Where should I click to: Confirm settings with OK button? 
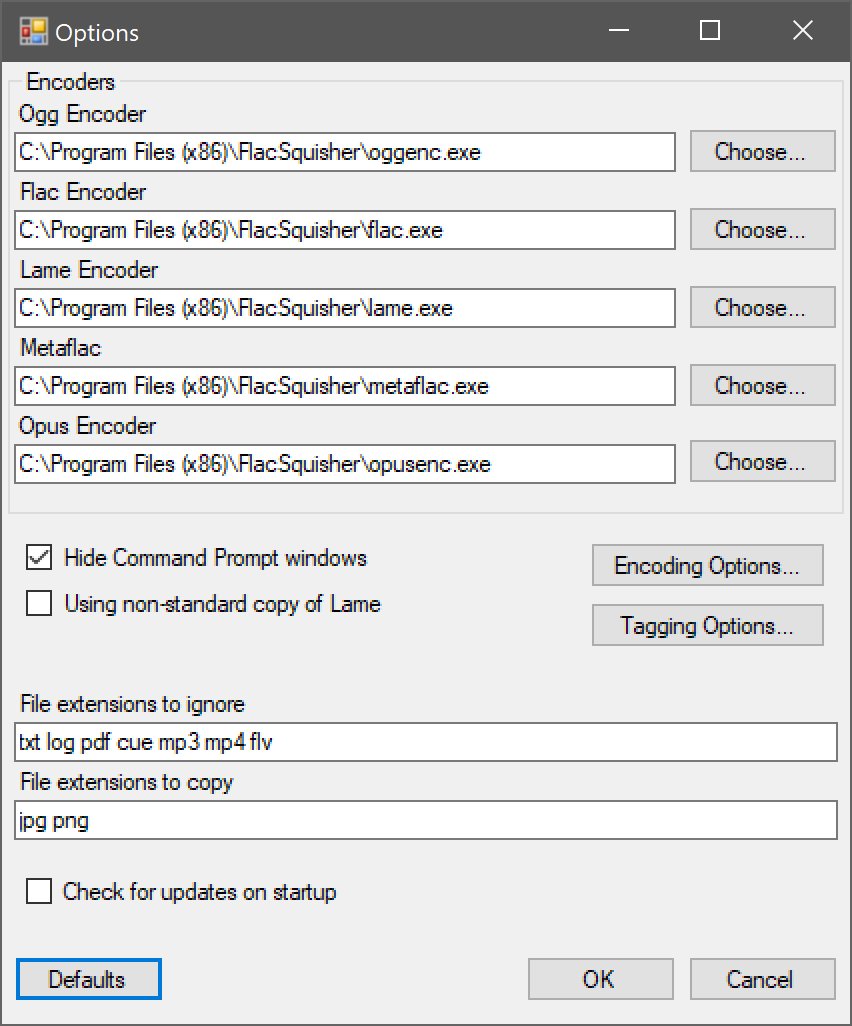pos(600,979)
